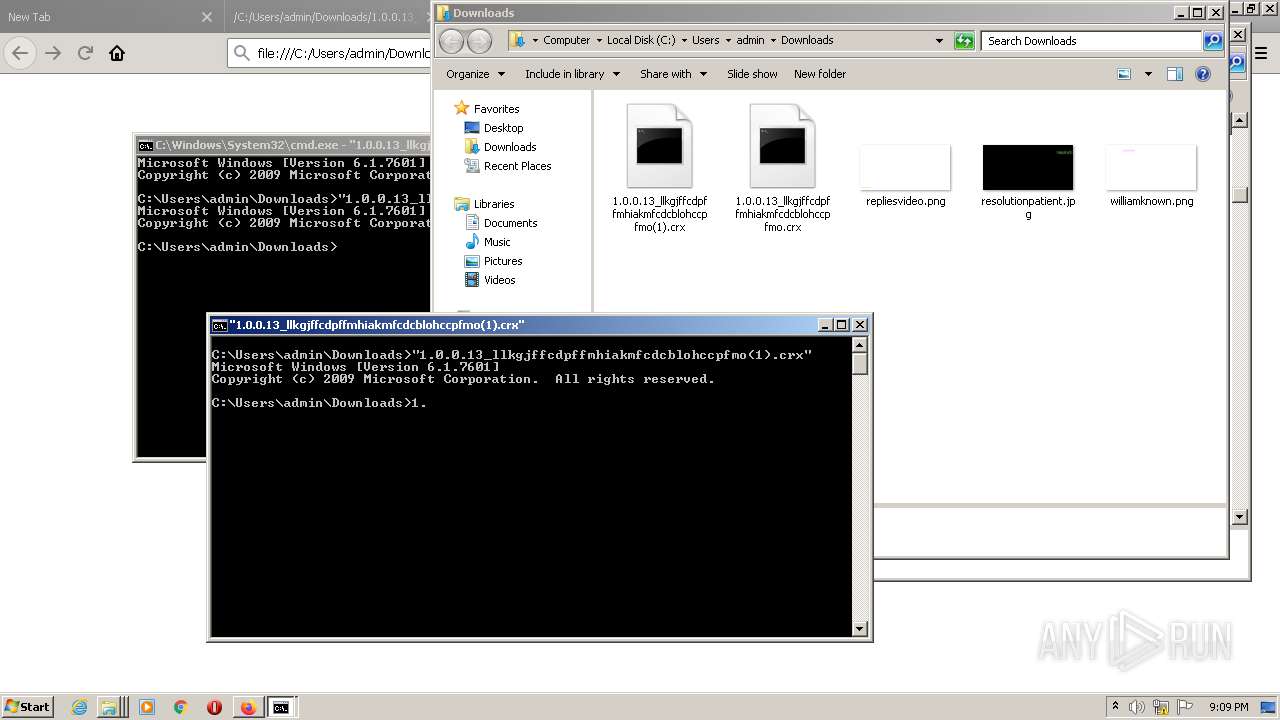Image resolution: width=1280 pixels, height=720 pixels.
Task: Click Downloads in the breadcrumb path
Action: [x=807, y=41]
